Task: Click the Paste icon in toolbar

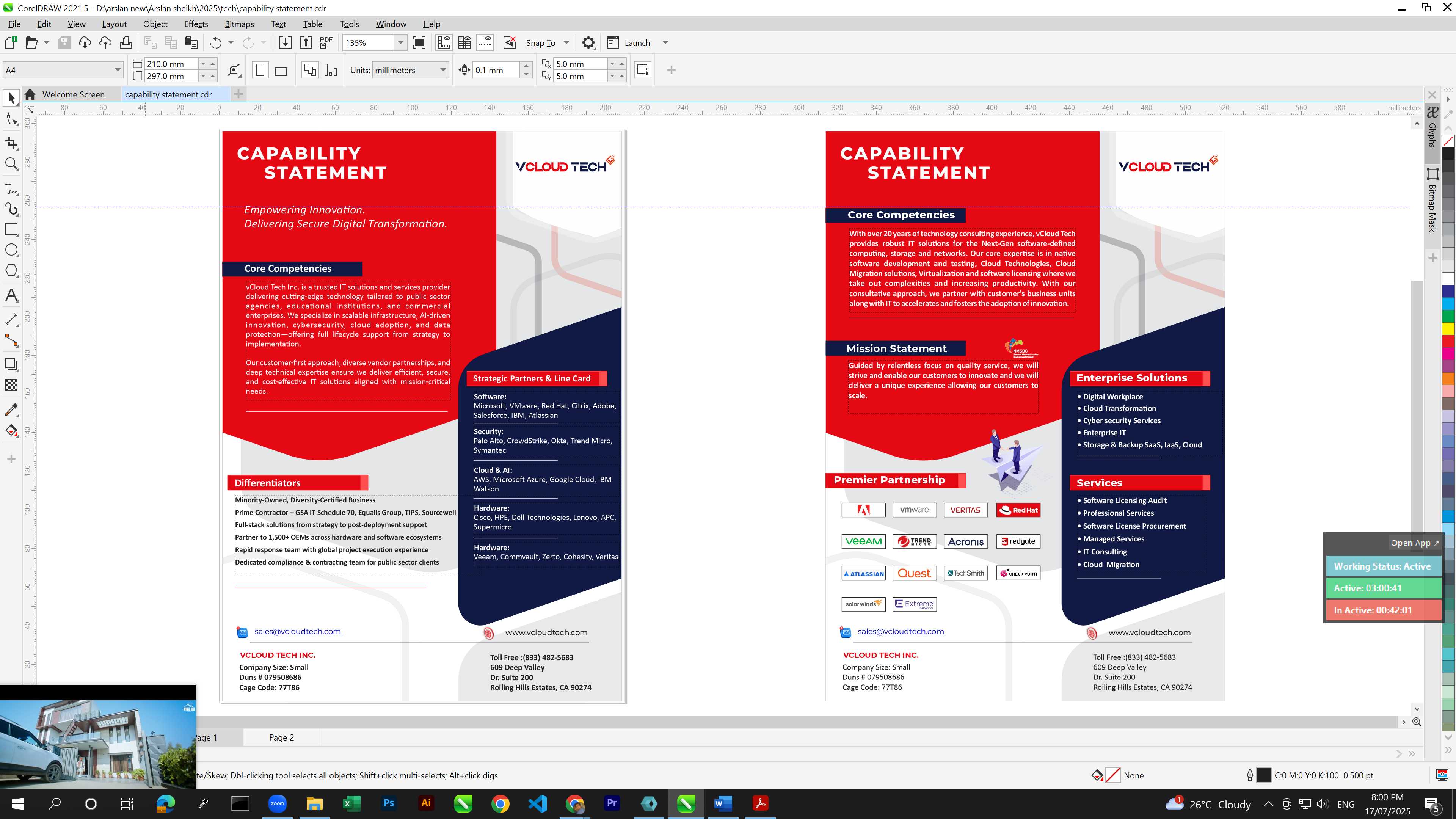Action: [191, 42]
